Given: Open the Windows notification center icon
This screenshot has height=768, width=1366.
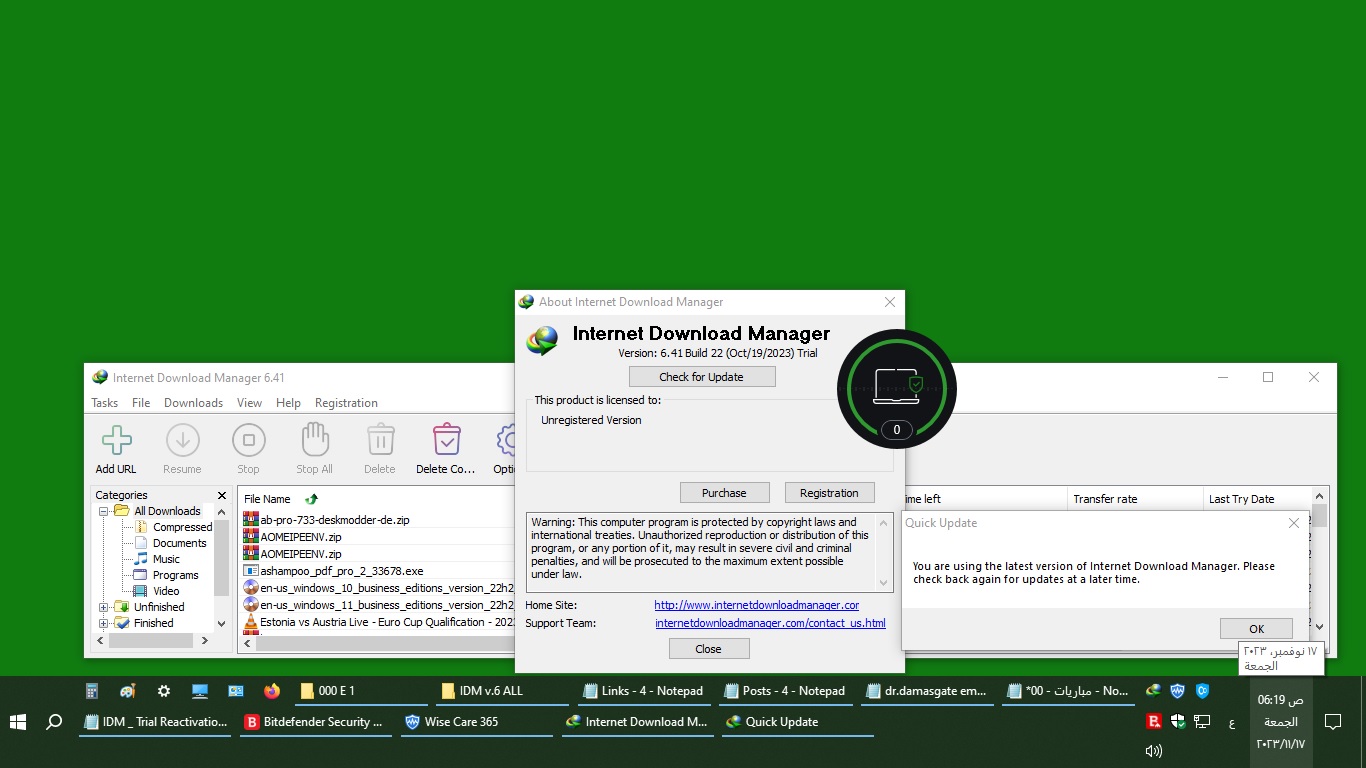Looking at the screenshot, I should [x=1332, y=722].
